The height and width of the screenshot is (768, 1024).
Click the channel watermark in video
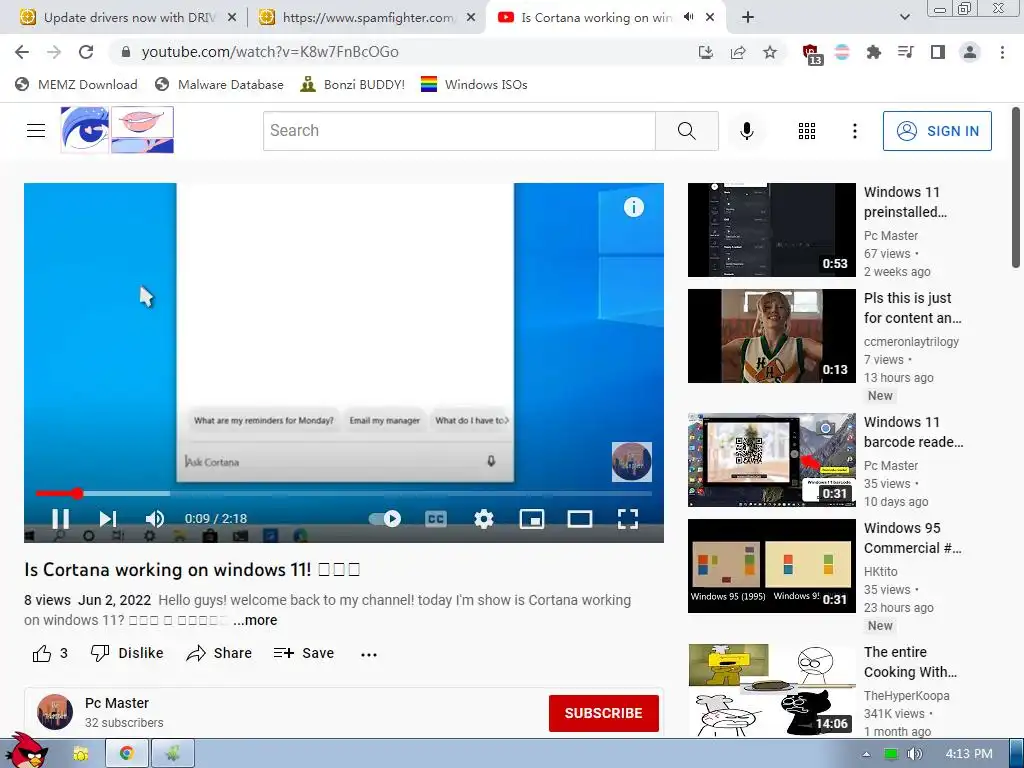pyautogui.click(x=632, y=462)
